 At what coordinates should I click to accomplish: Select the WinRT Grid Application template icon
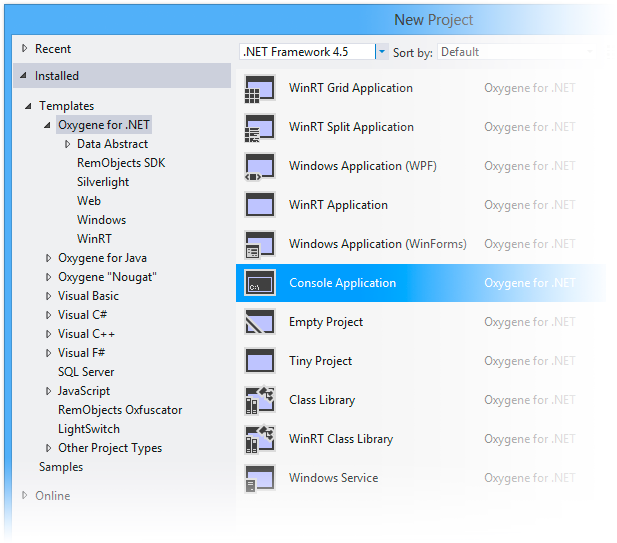tap(260, 89)
